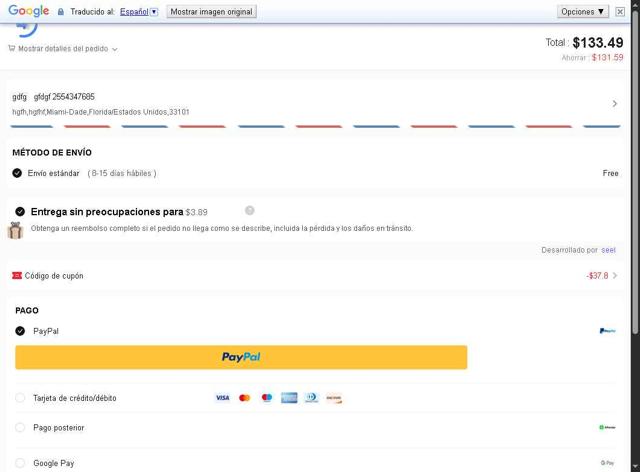Open shipping address via right chevron
The width and height of the screenshot is (640, 472).
pos(615,104)
